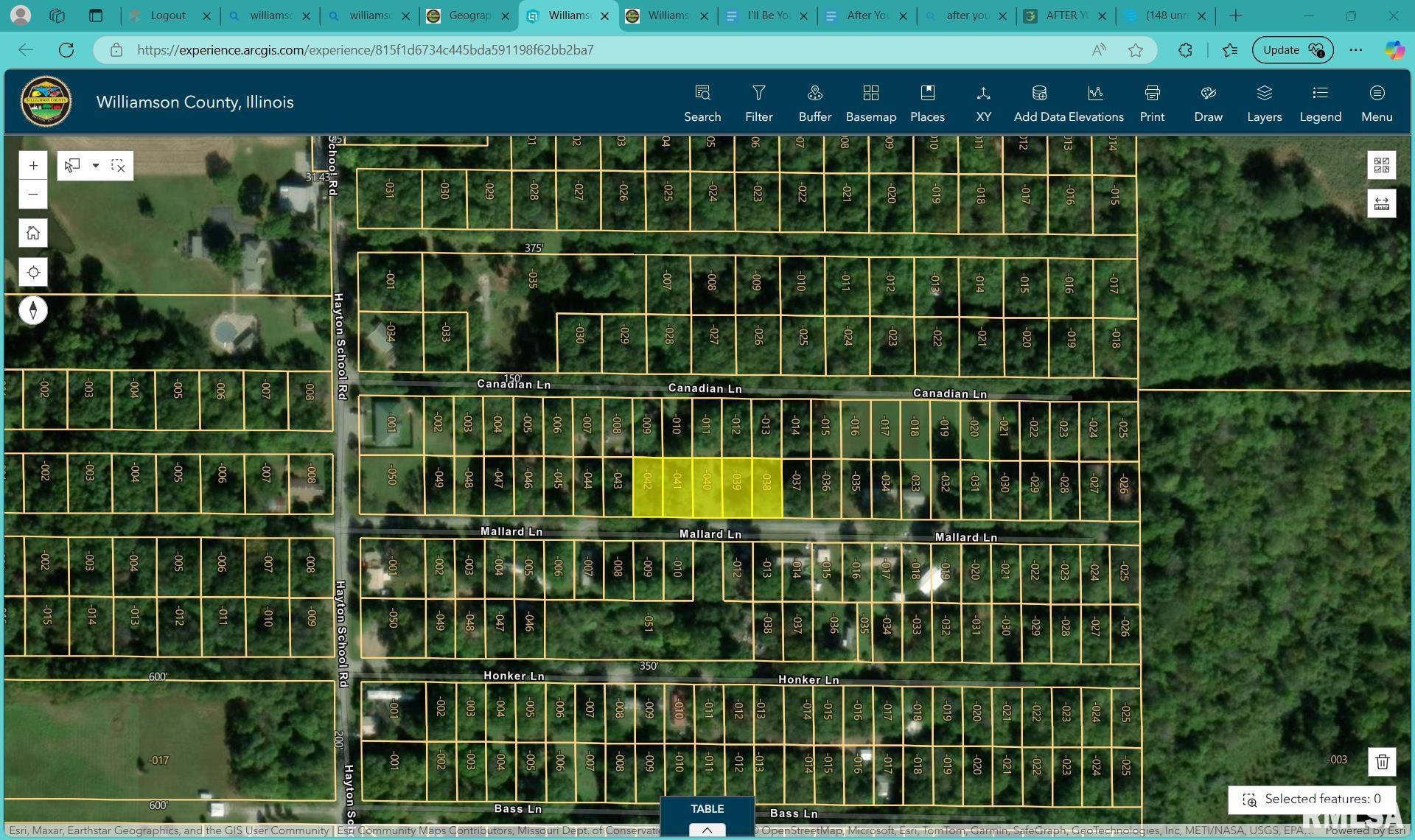Select highlighted parcel -038
Screen dimensions: 1415x840
[767, 486]
